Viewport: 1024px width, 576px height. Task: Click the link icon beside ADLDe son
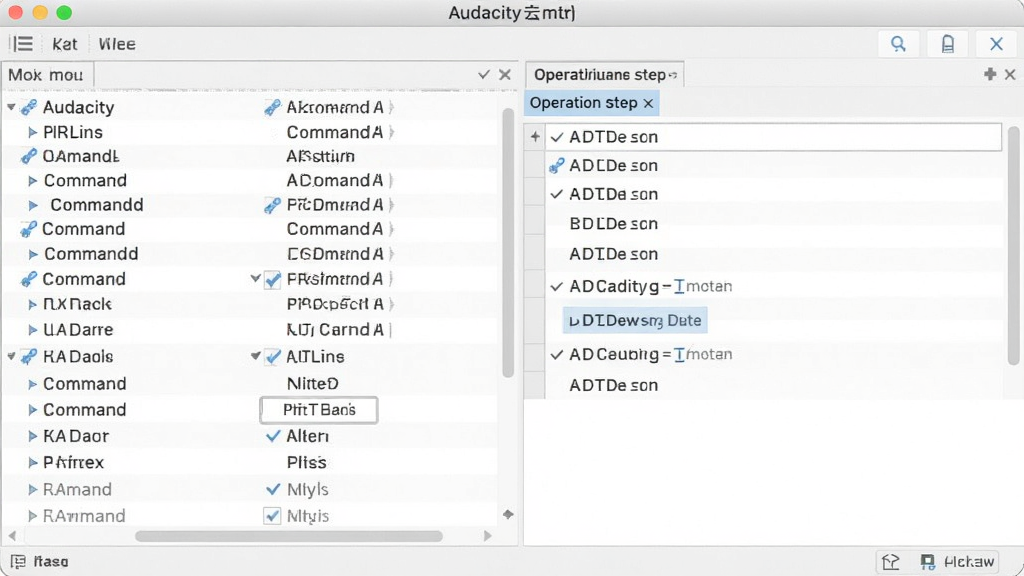(x=556, y=166)
